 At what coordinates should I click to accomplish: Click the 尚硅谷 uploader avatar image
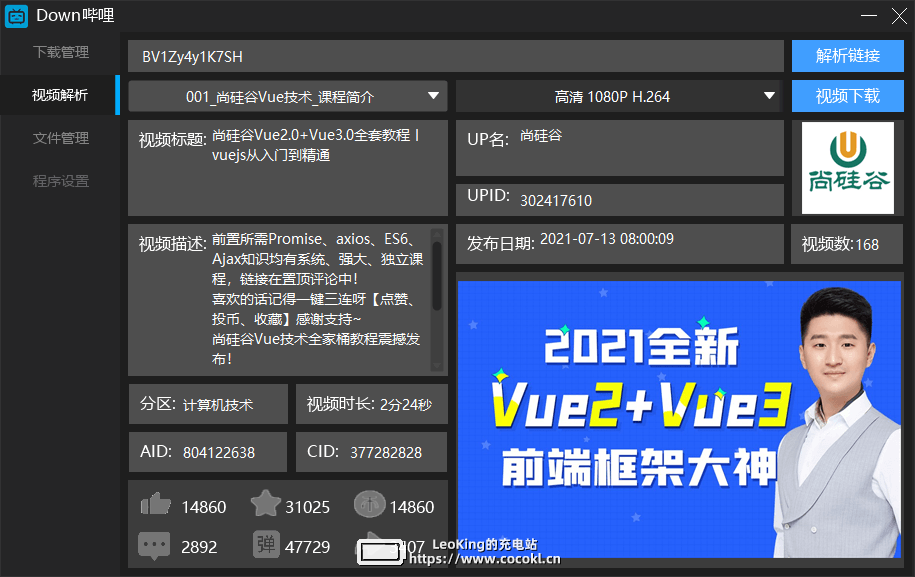[847, 168]
